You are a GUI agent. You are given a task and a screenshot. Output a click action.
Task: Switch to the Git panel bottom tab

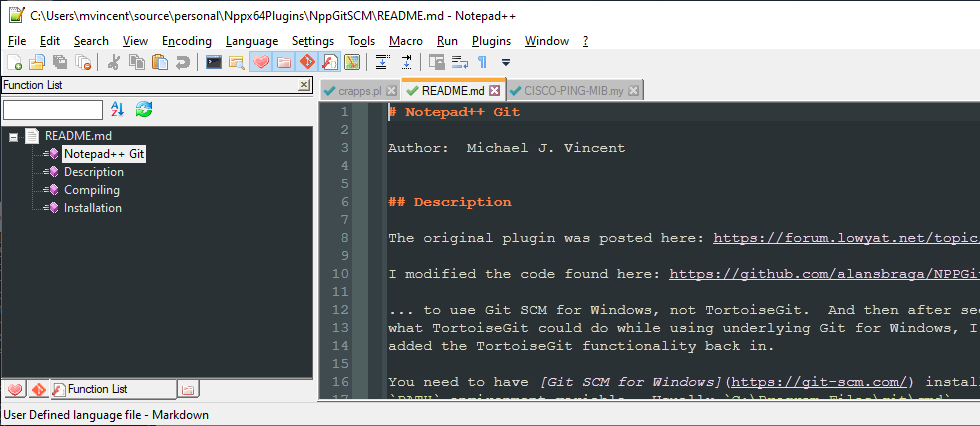click(x=38, y=390)
